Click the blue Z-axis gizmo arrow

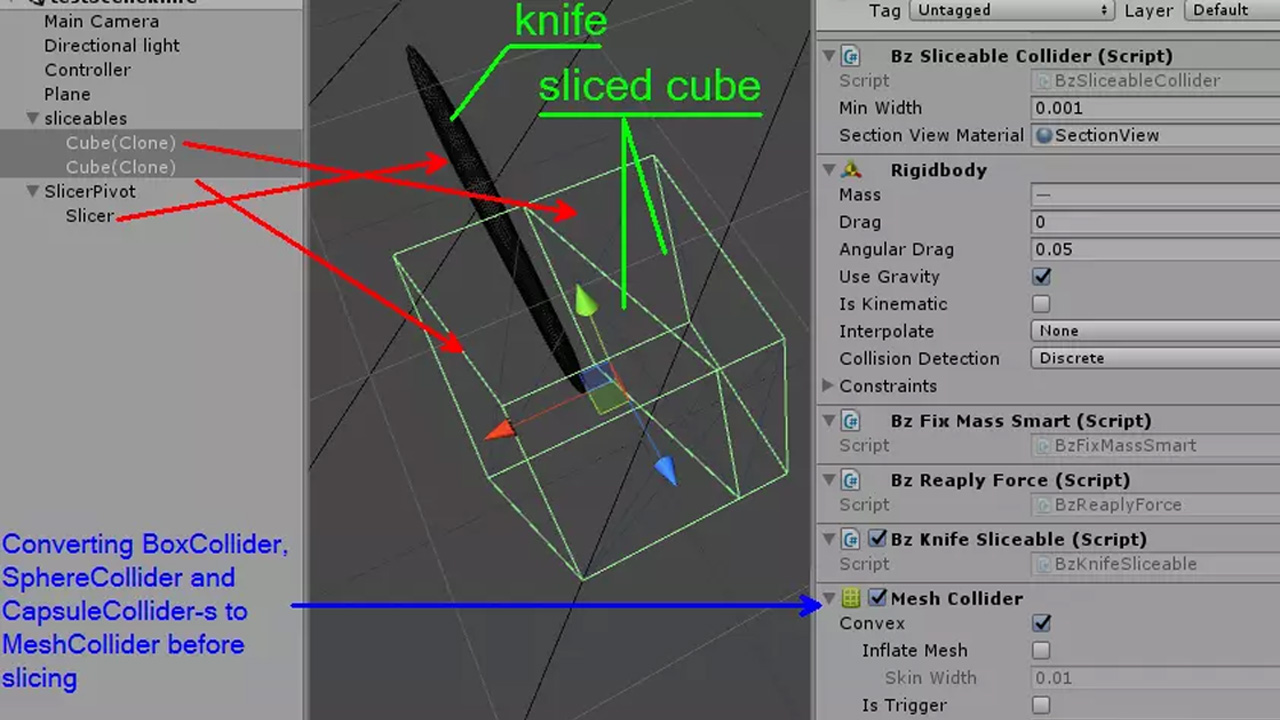pyautogui.click(x=665, y=470)
